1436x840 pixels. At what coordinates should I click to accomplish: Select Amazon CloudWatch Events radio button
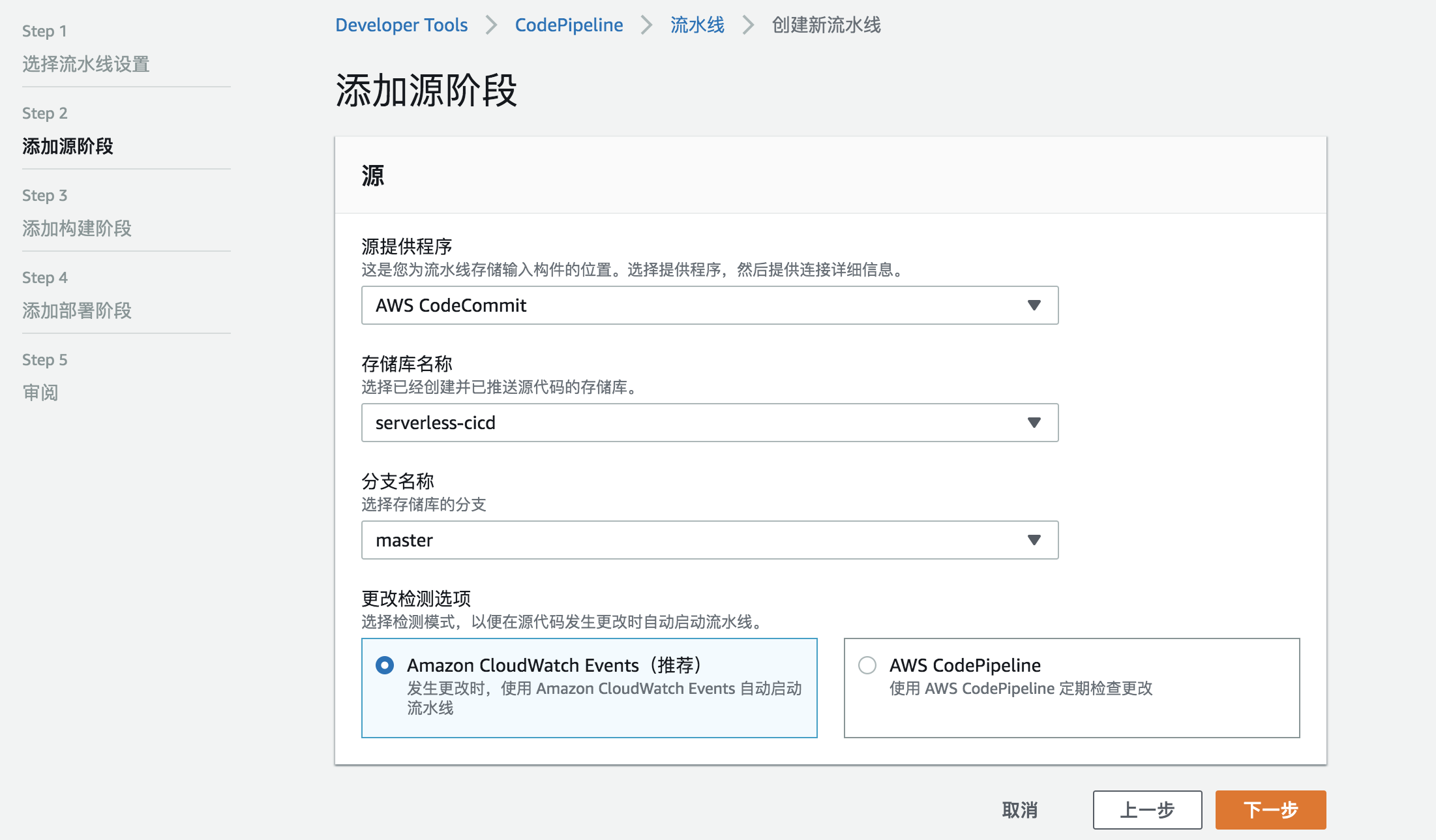[385, 665]
